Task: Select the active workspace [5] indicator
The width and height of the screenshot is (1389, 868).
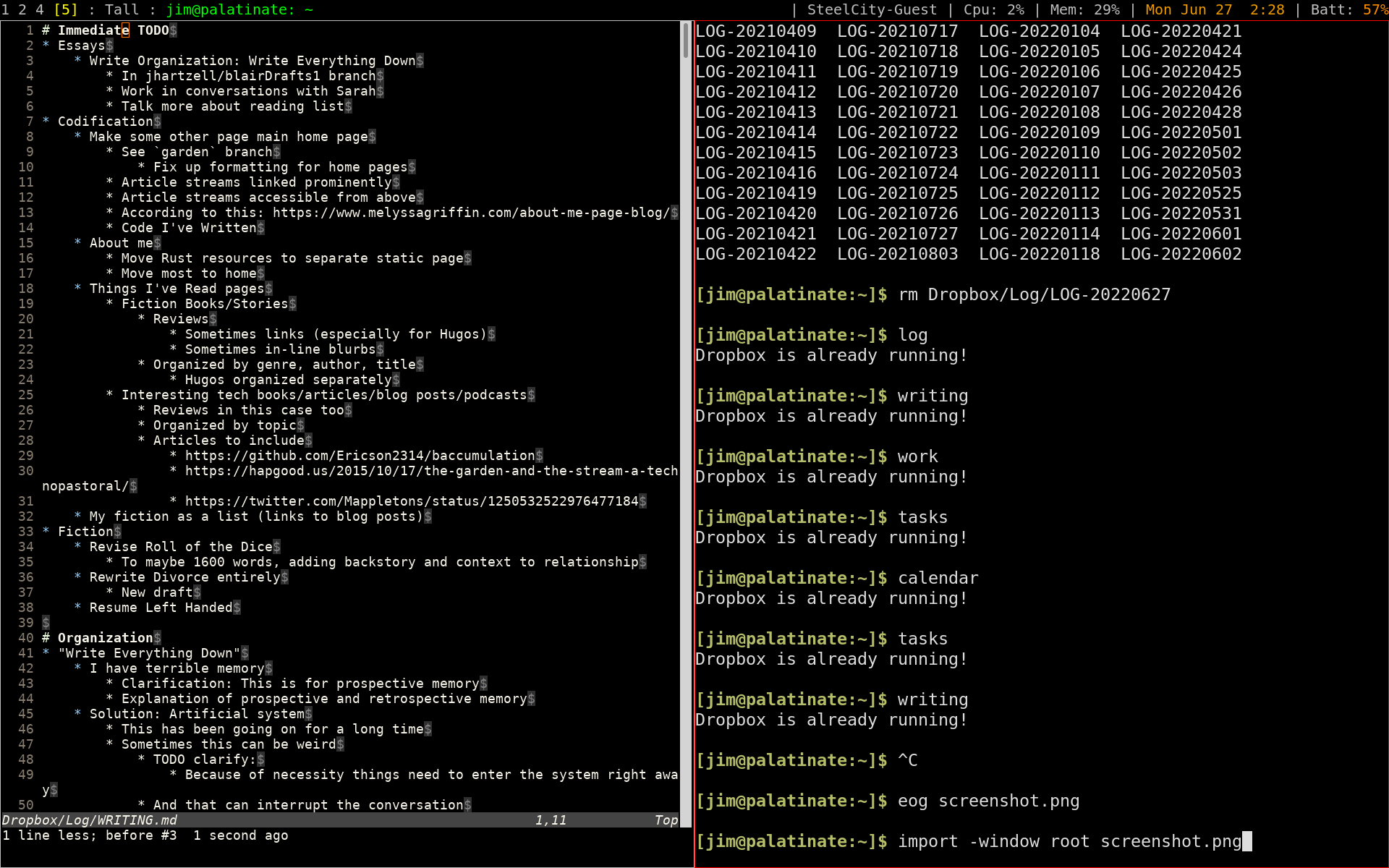Action: [x=66, y=9]
